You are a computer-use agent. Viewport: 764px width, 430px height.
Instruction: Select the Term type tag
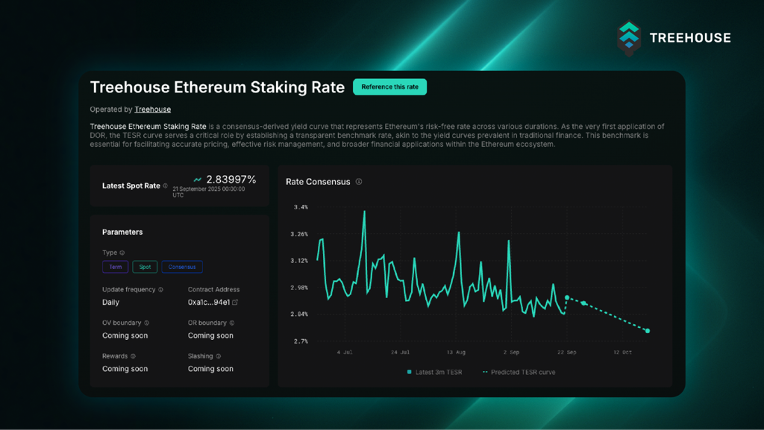pyautogui.click(x=115, y=267)
